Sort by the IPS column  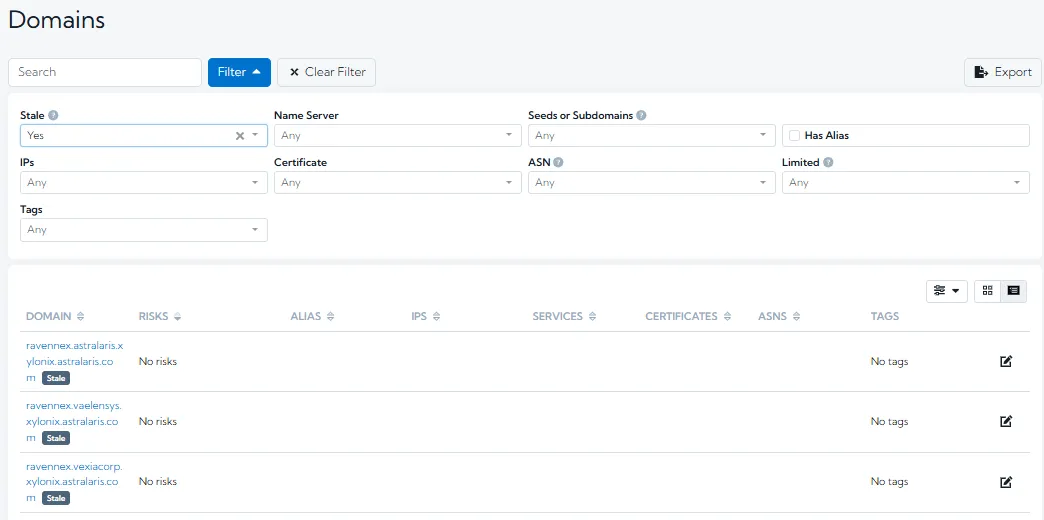[425, 316]
